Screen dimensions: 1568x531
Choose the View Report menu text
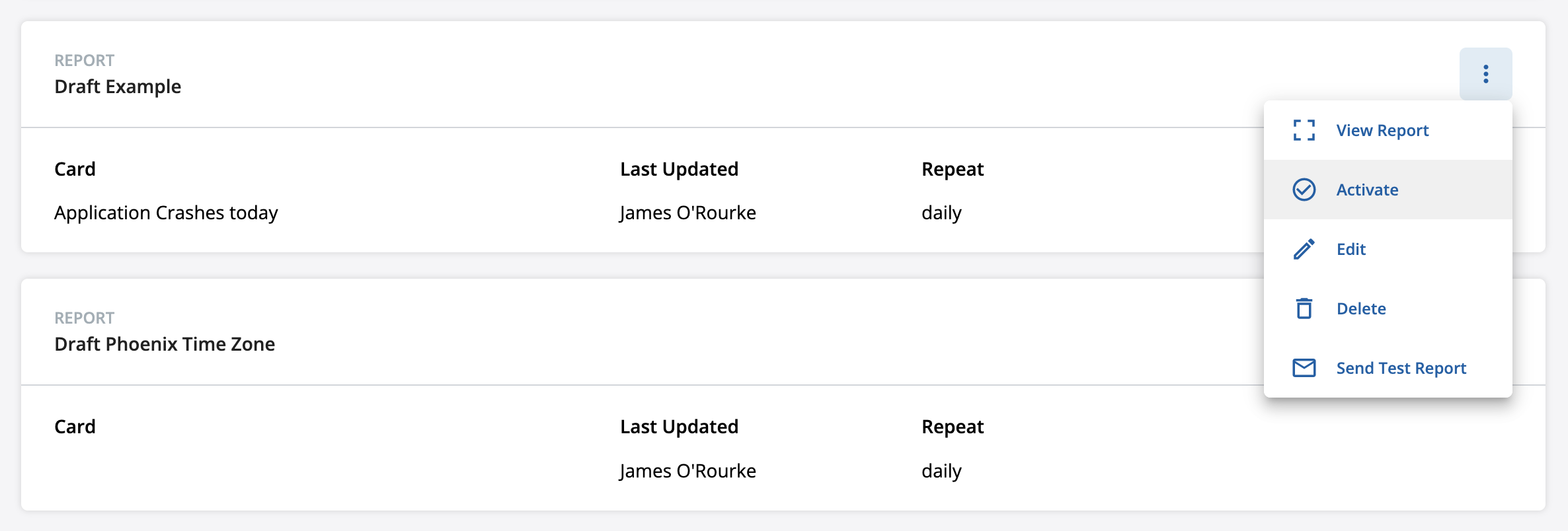coord(1382,131)
